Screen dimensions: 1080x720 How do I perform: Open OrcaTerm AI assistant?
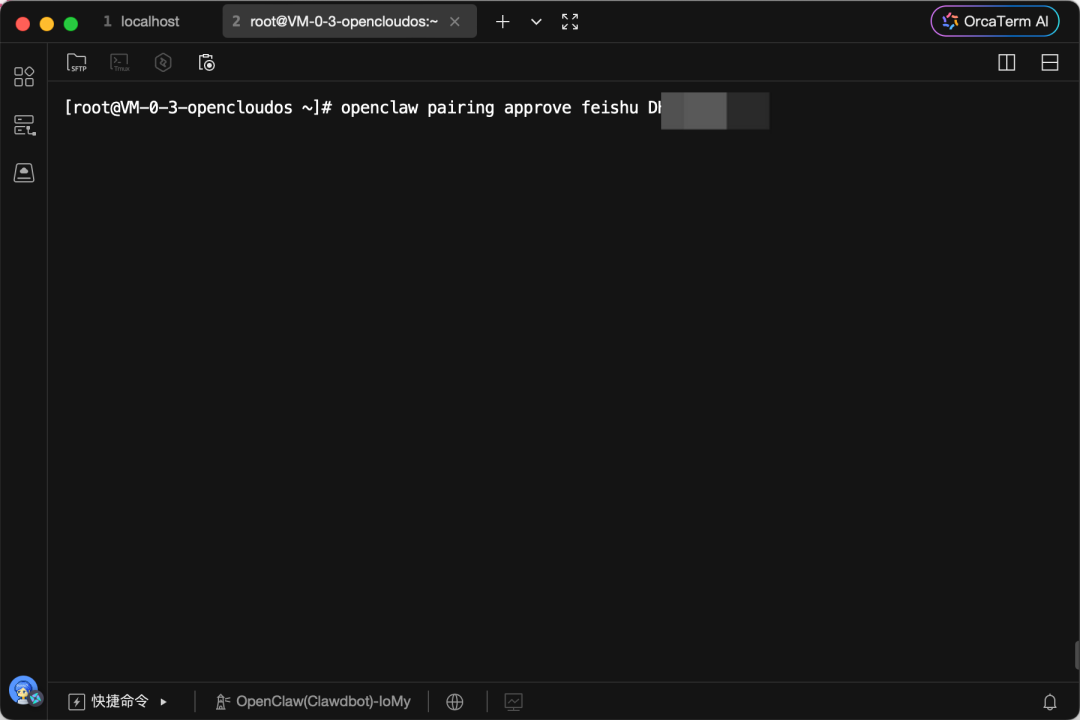pyautogui.click(x=995, y=21)
